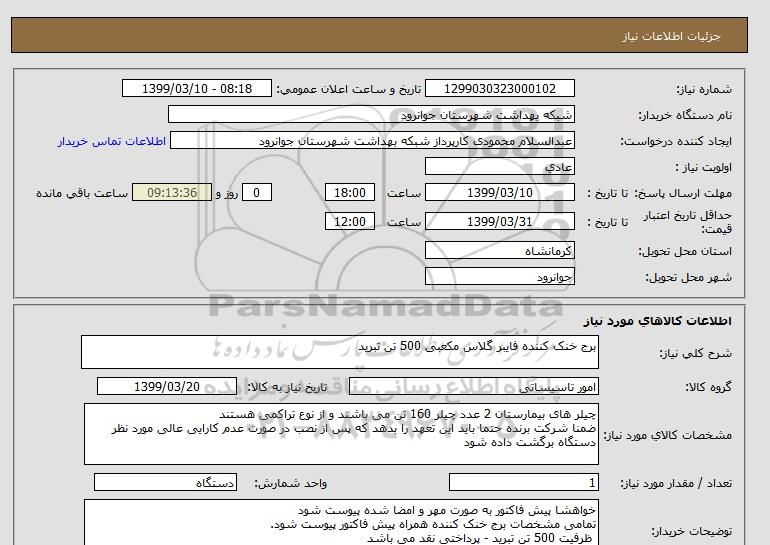The width and height of the screenshot is (770, 545).
Task: Click the label تعداد / مقدار مورد نیاز
Action: click(x=676, y=484)
